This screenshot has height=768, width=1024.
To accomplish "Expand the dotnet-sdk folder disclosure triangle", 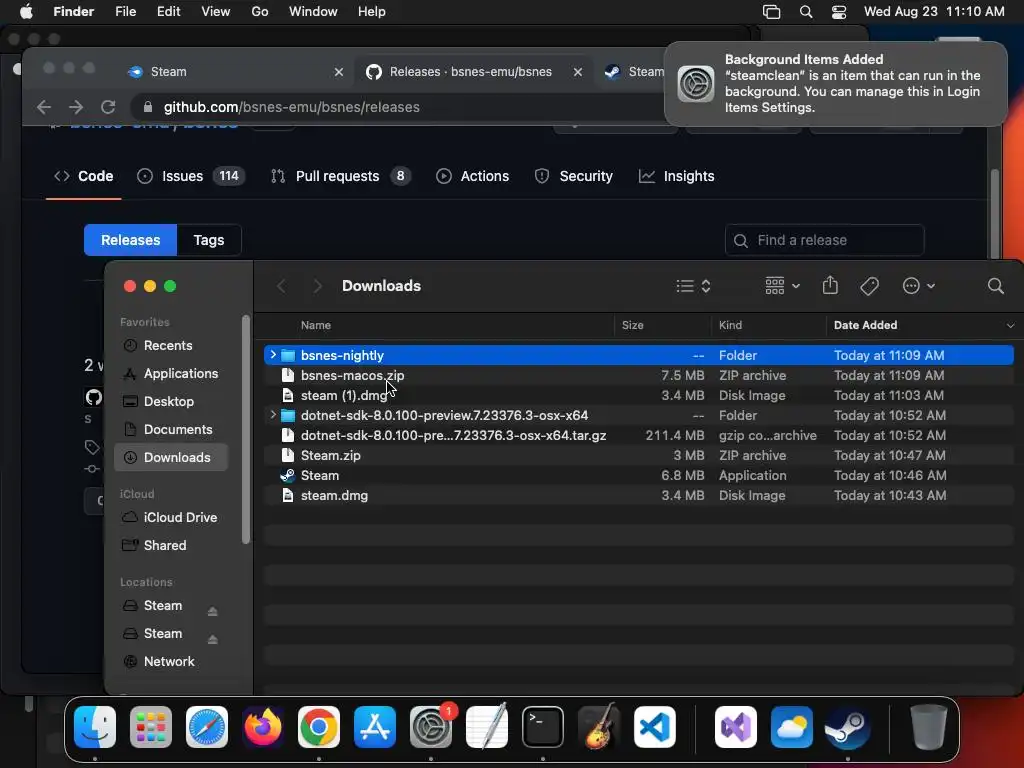I will [x=273, y=415].
